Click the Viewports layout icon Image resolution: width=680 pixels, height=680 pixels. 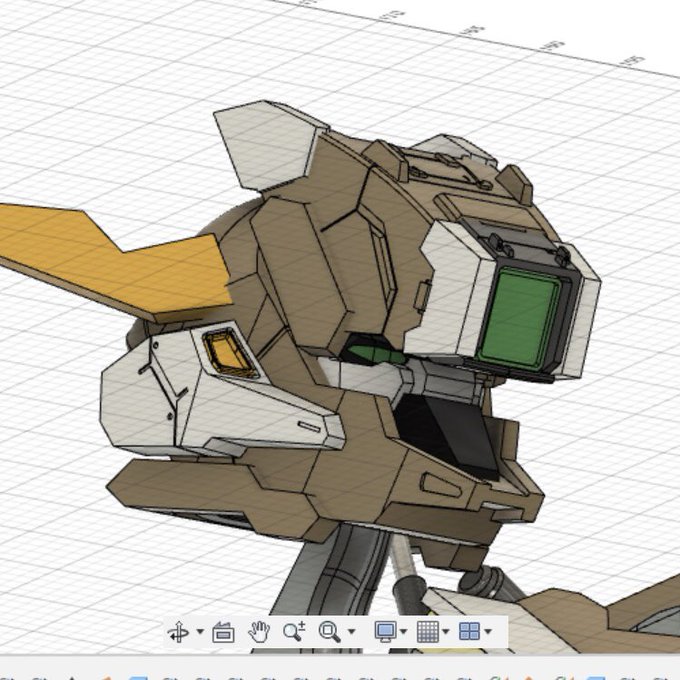pos(470,631)
